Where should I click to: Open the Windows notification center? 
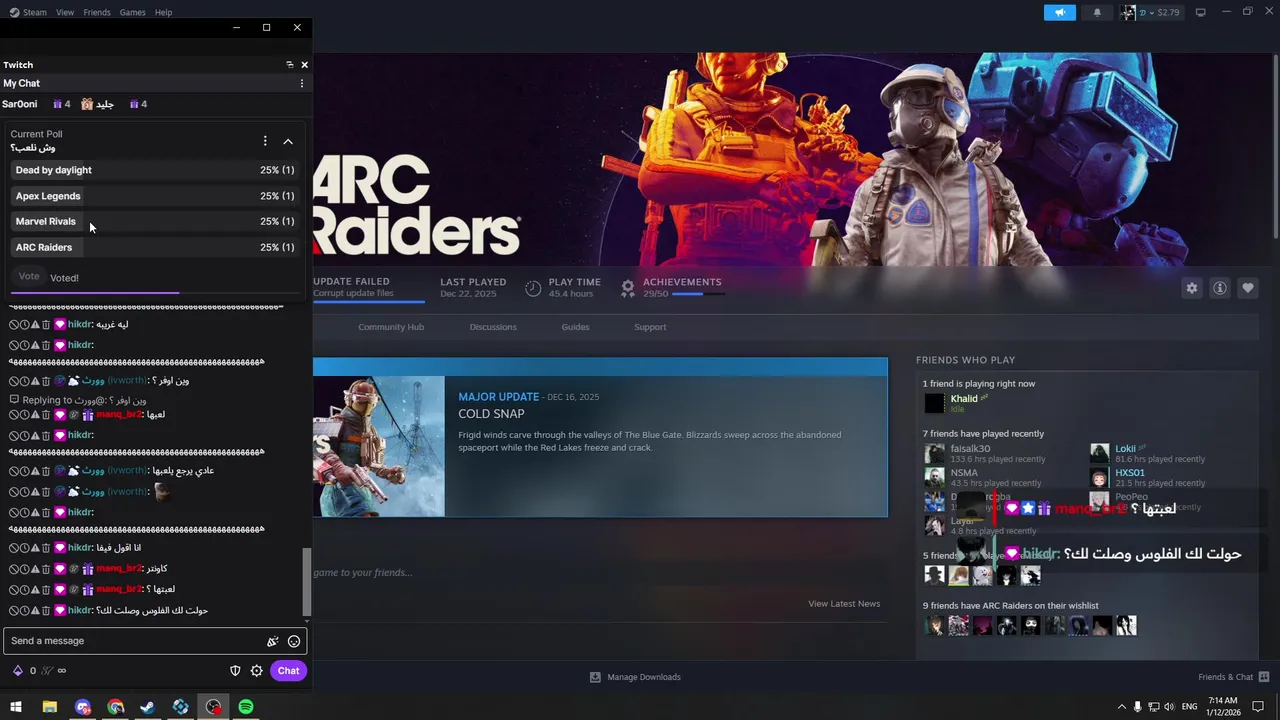[1258, 707]
